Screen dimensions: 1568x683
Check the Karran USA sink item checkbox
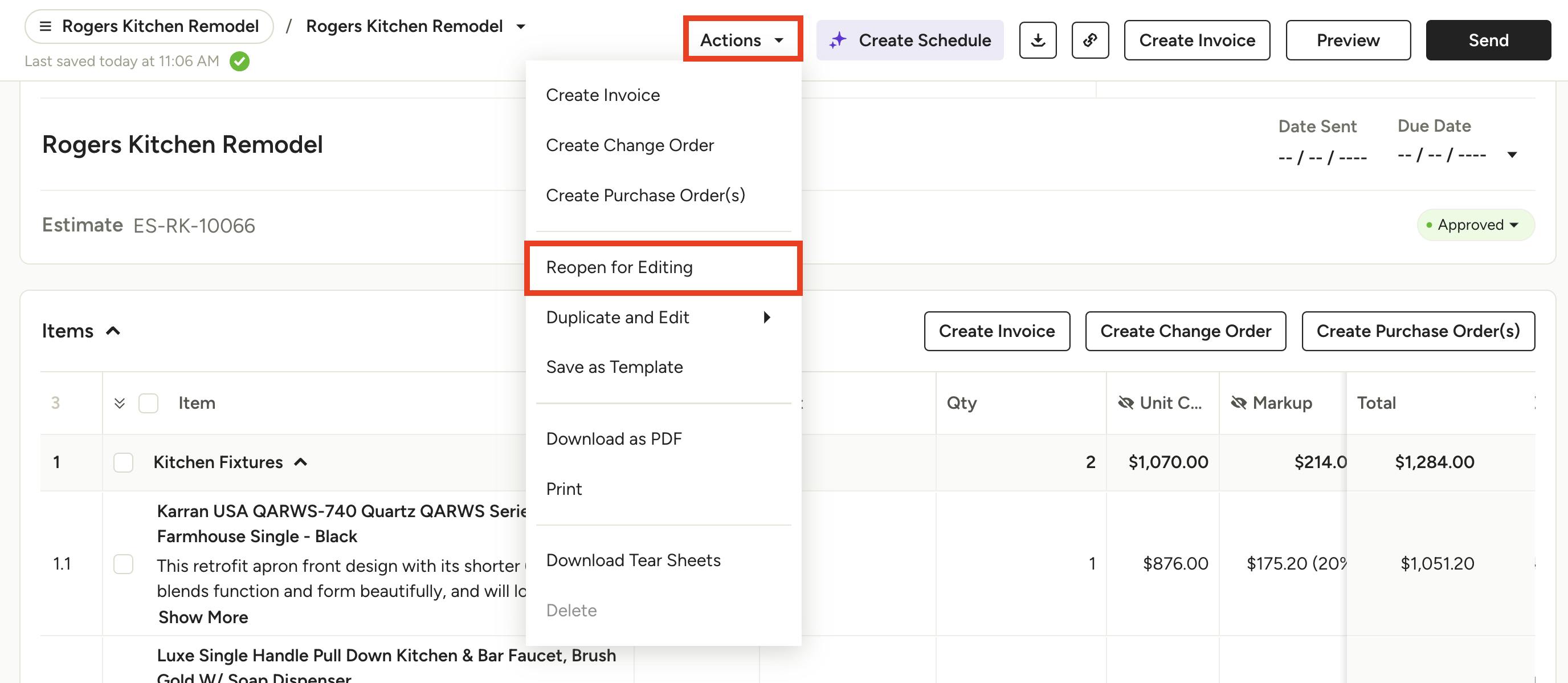[124, 564]
